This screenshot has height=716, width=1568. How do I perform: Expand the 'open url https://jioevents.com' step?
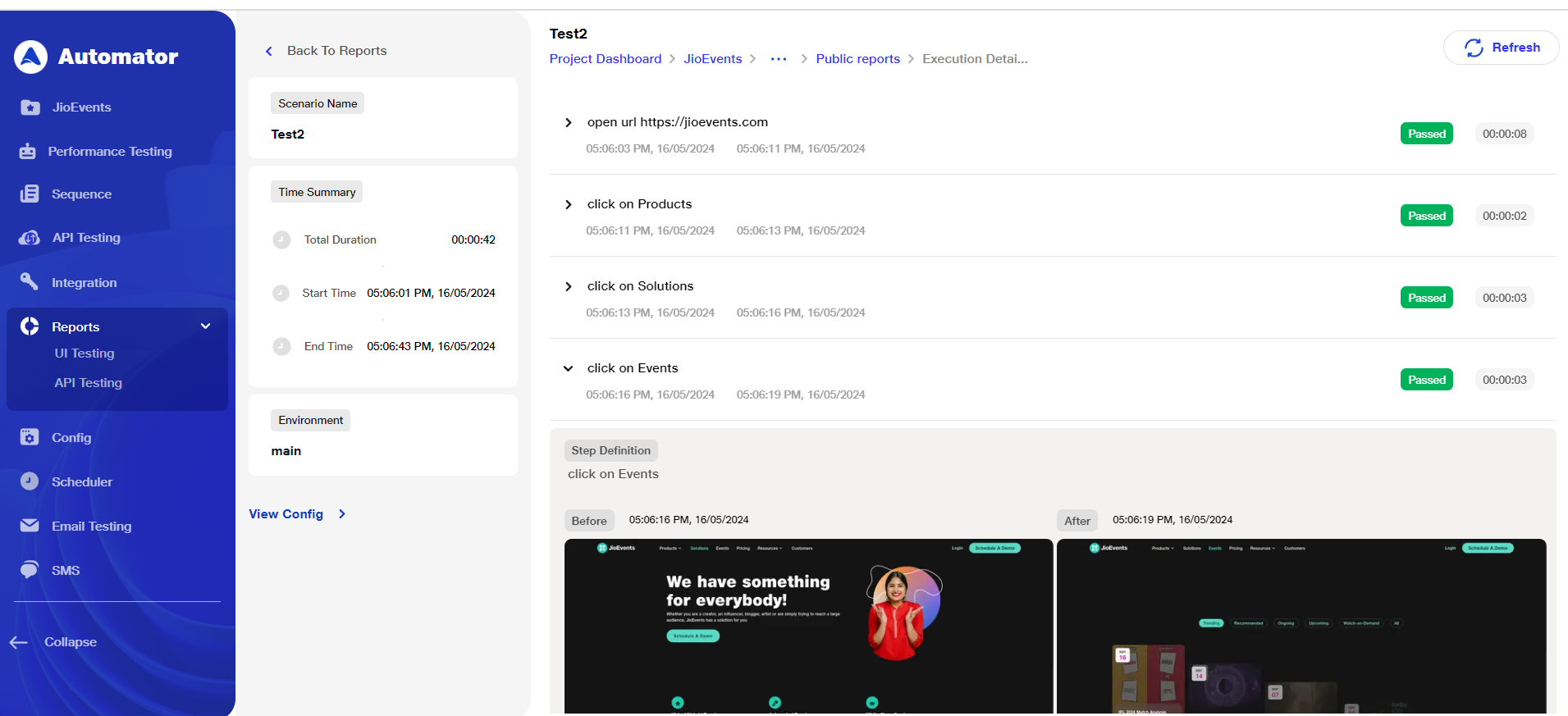click(x=568, y=122)
